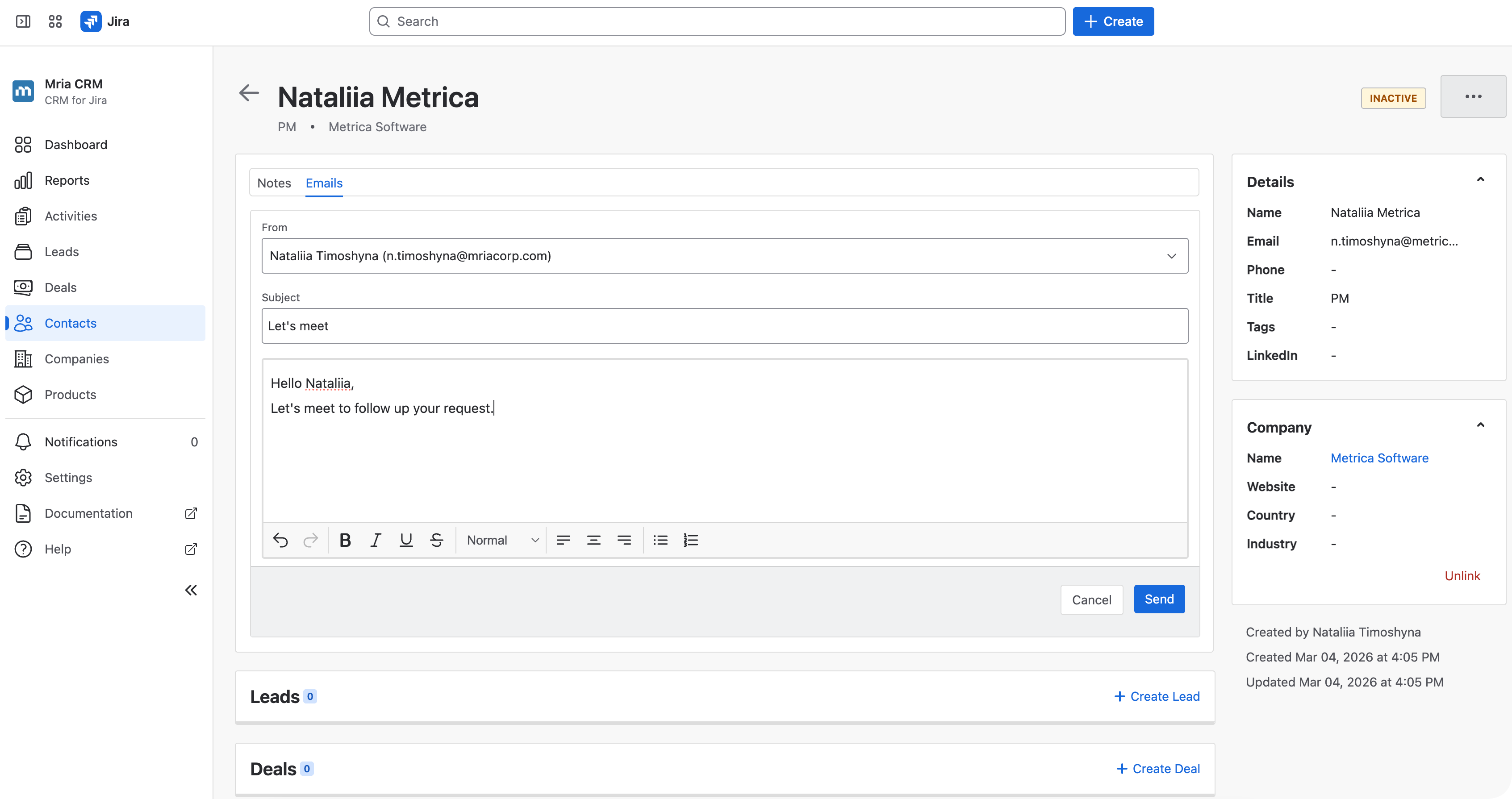The height and width of the screenshot is (799, 1512).
Task: Click the Create button
Action: (x=1113, y=22)
